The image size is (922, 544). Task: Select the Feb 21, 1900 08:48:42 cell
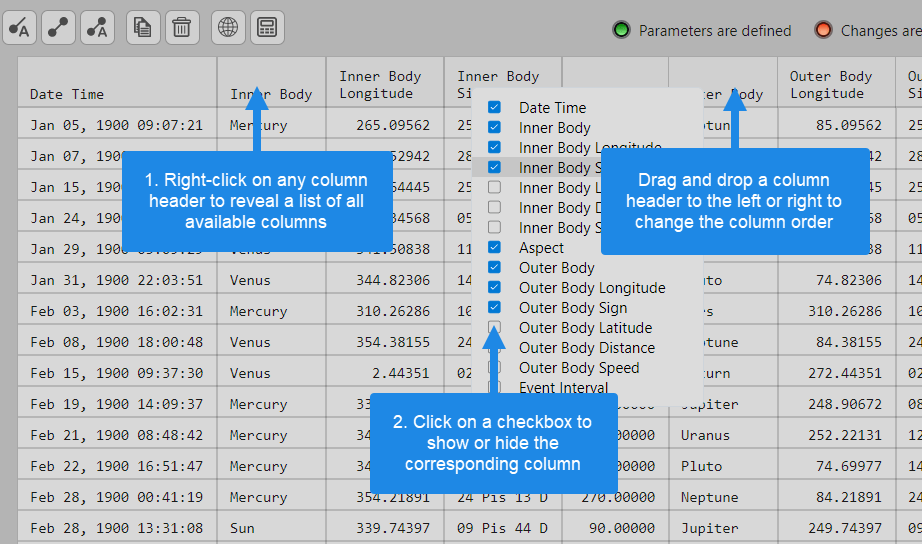[117, 433]
